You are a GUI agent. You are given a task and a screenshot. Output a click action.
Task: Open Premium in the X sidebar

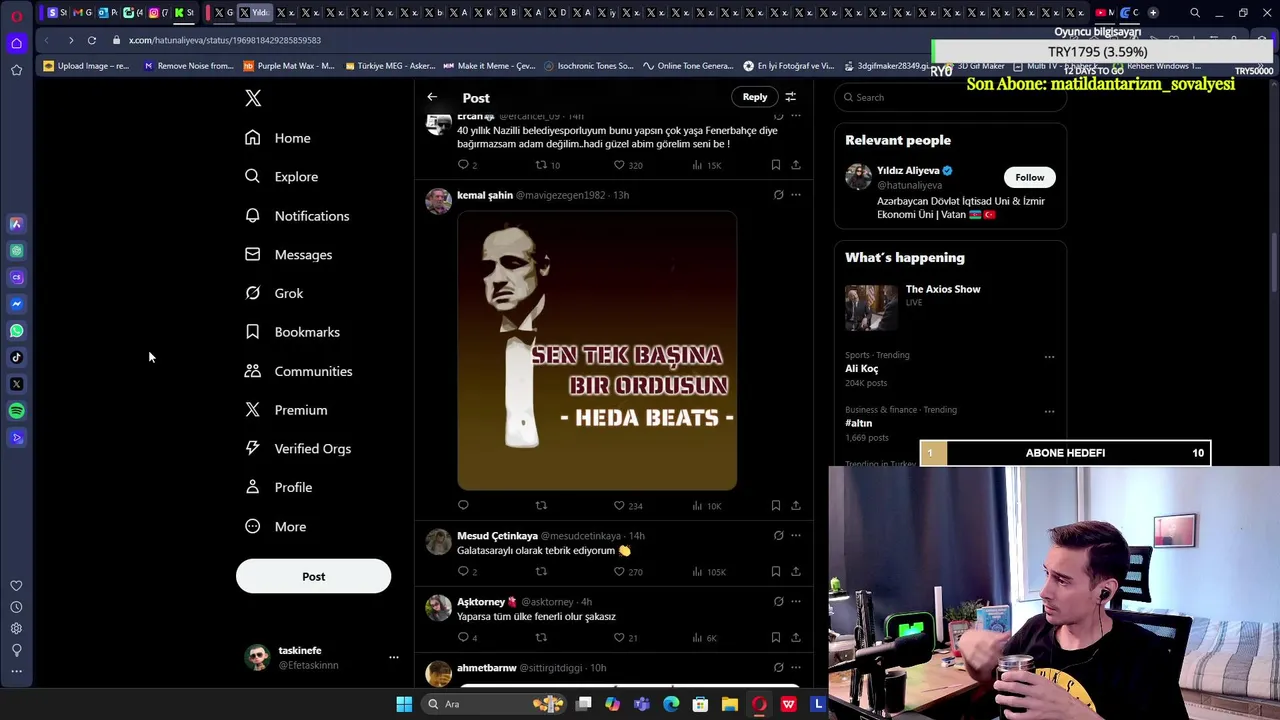click(x=286, y=410)
